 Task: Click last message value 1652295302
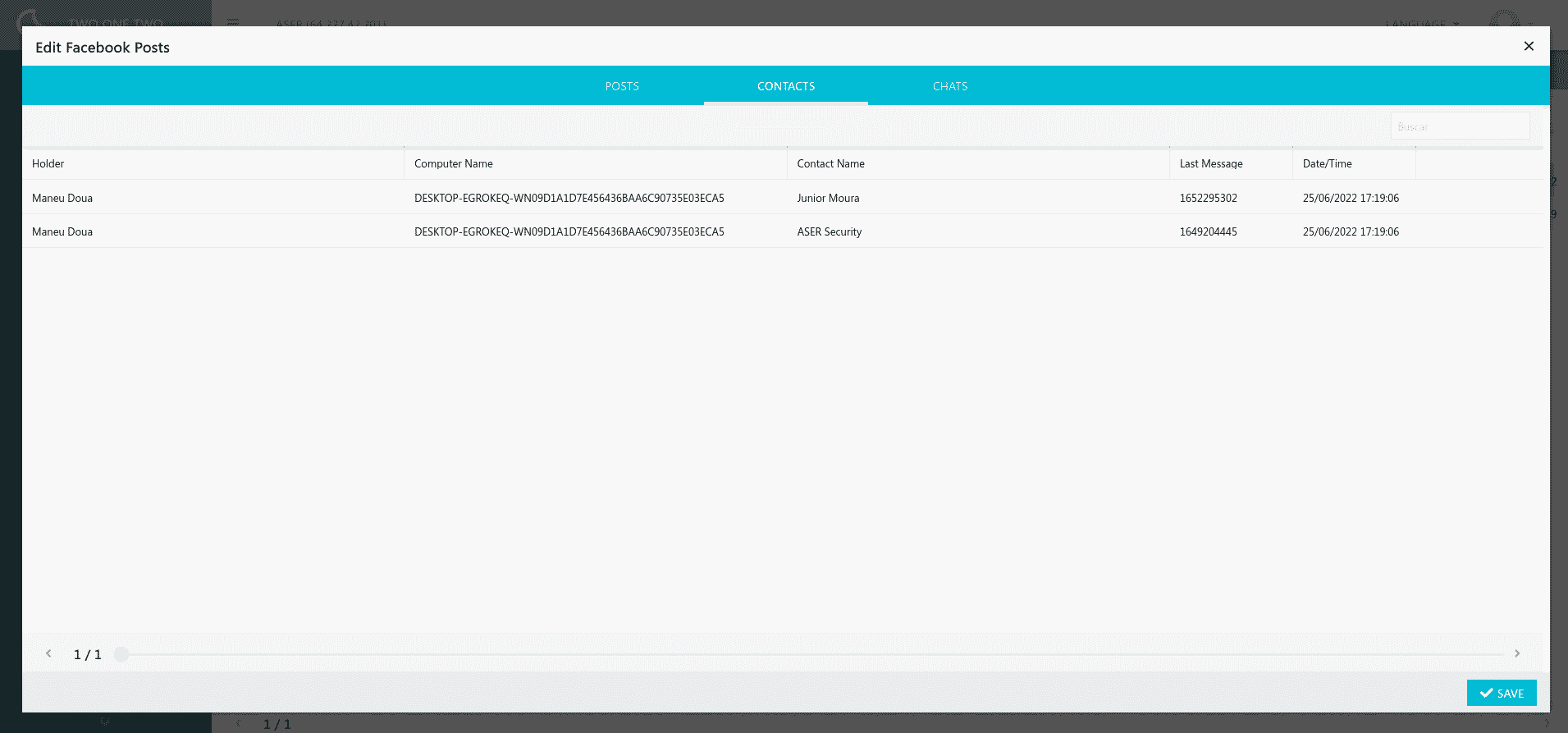[1209, 198]
